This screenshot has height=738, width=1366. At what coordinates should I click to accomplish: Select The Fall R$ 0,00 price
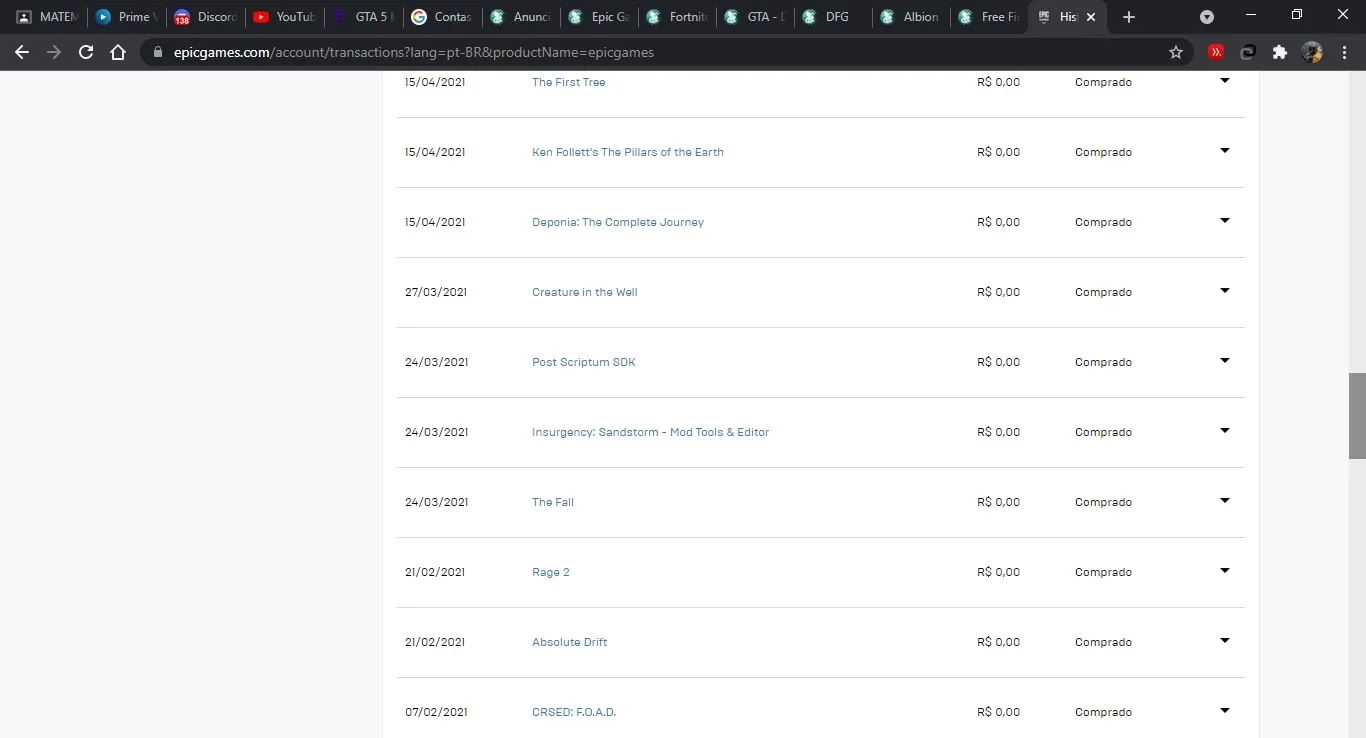998,502
